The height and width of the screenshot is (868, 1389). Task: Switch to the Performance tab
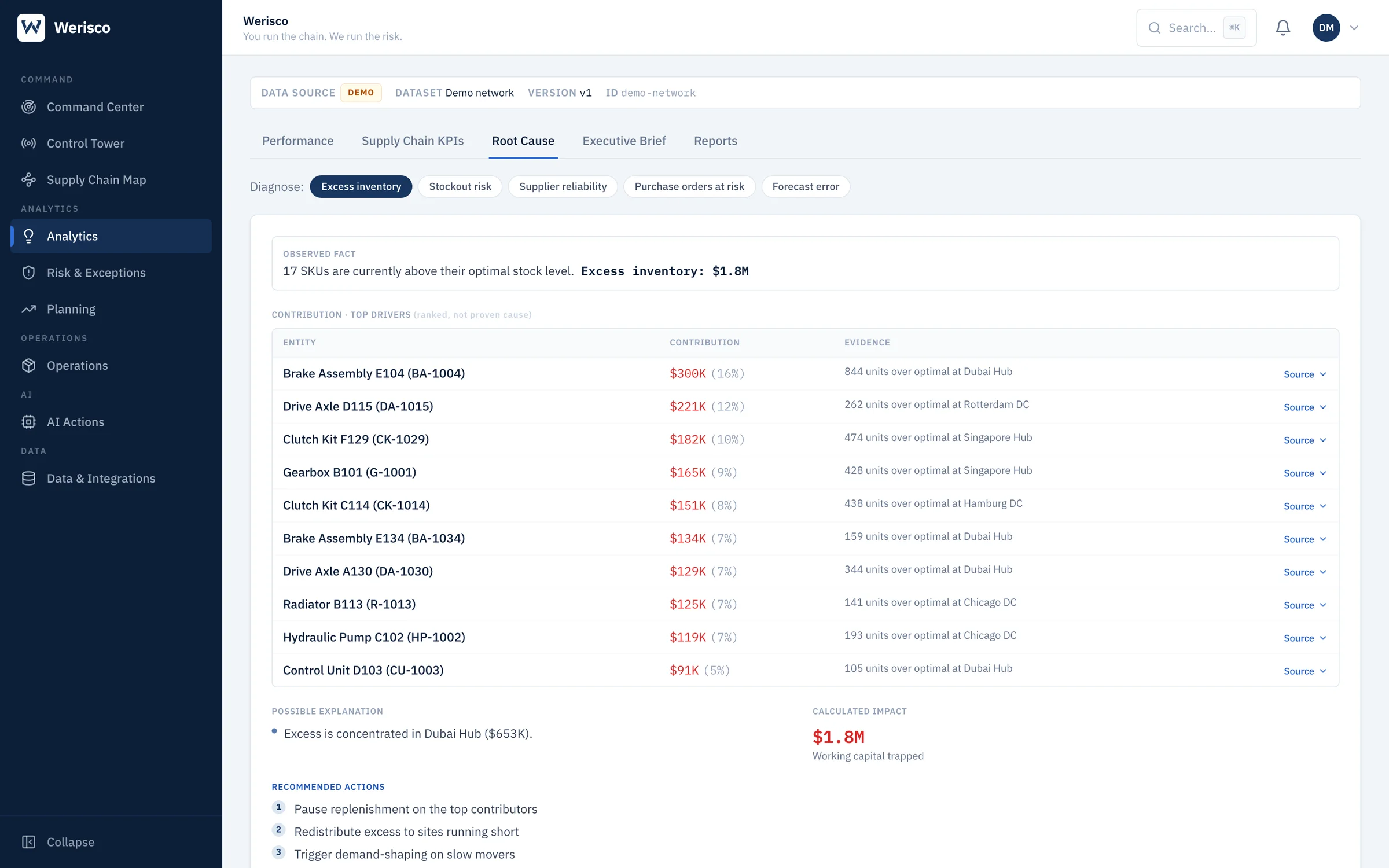point(297,141)
